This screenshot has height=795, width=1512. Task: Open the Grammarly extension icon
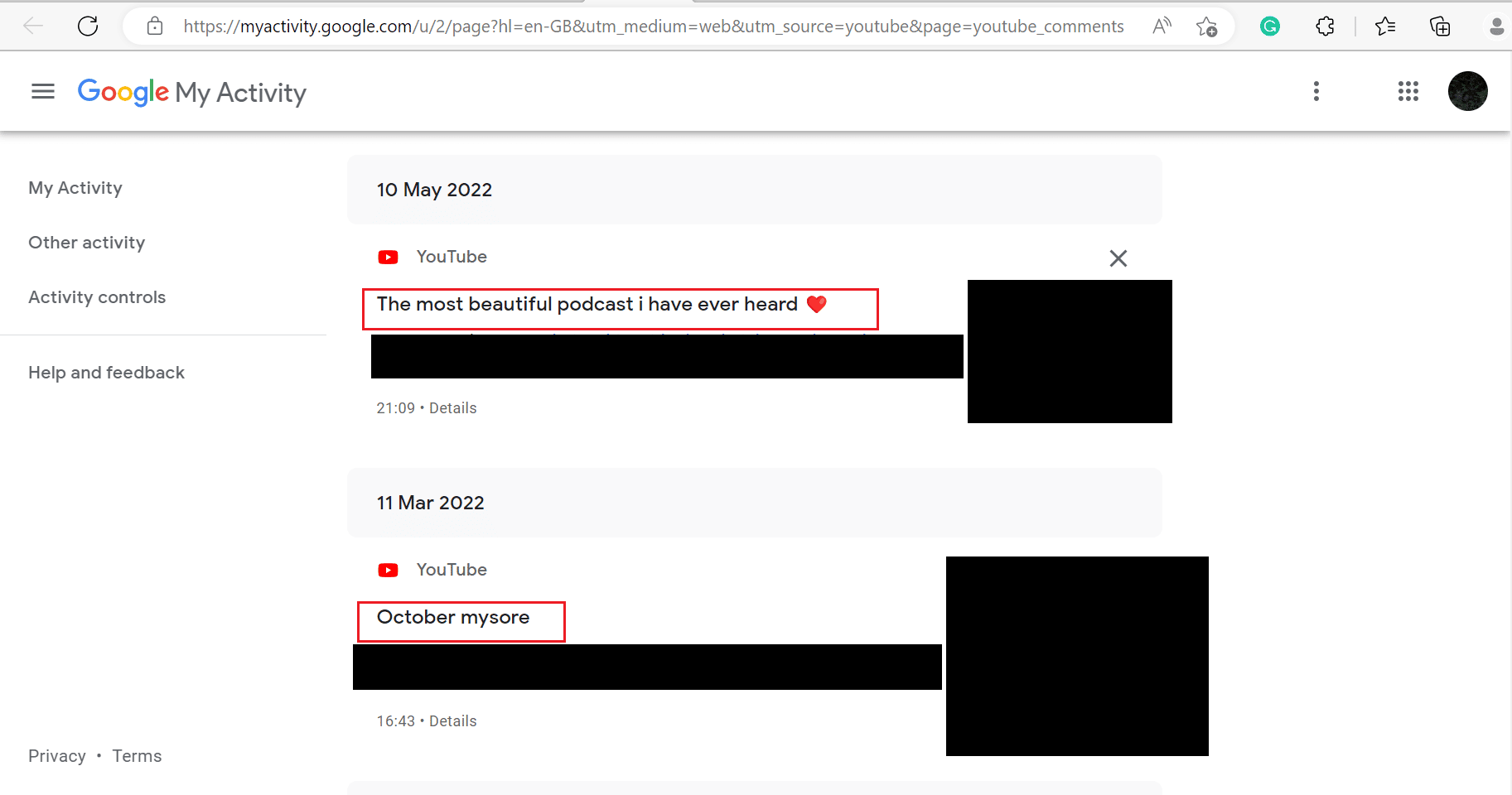pyautogui.click(x=1269, y=26)
